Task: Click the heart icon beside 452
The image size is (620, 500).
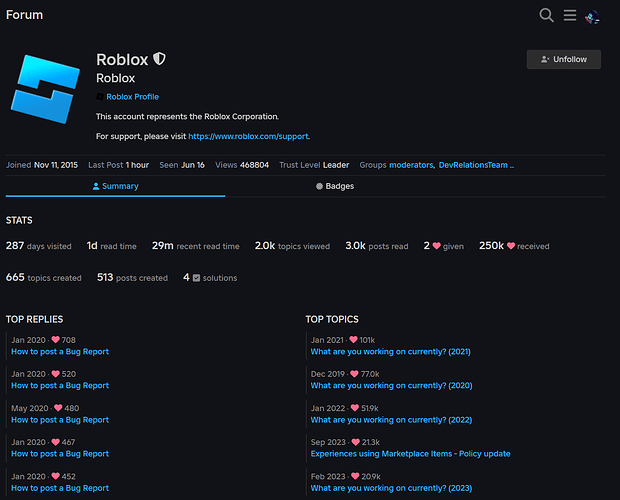Action: click(56, 476)
